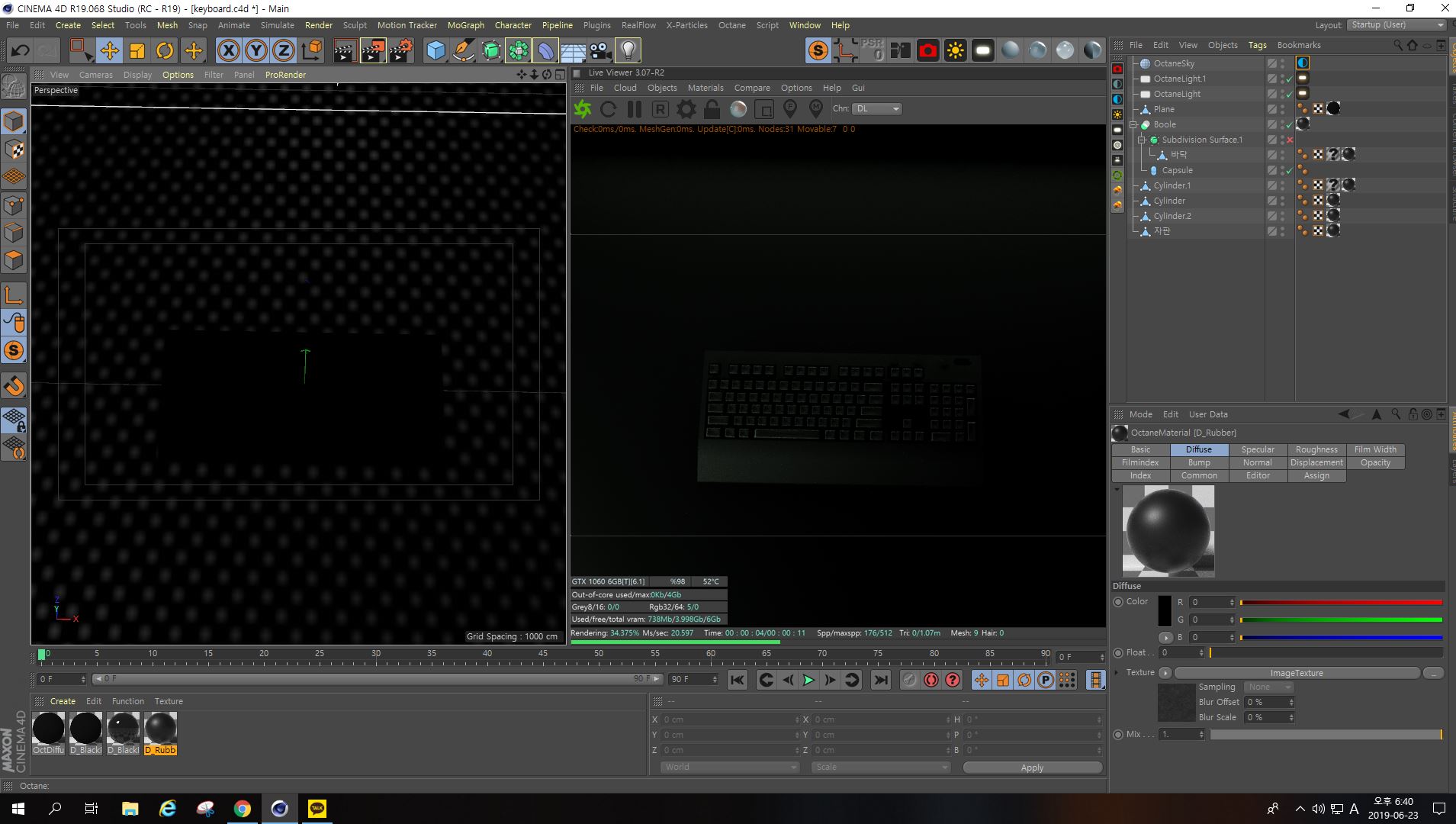Image resolution: width=1456 pixels, height=824 pixels.
Task: Toggle Capsule object enabled checkmark
Action: click(x=1290, y=171)
